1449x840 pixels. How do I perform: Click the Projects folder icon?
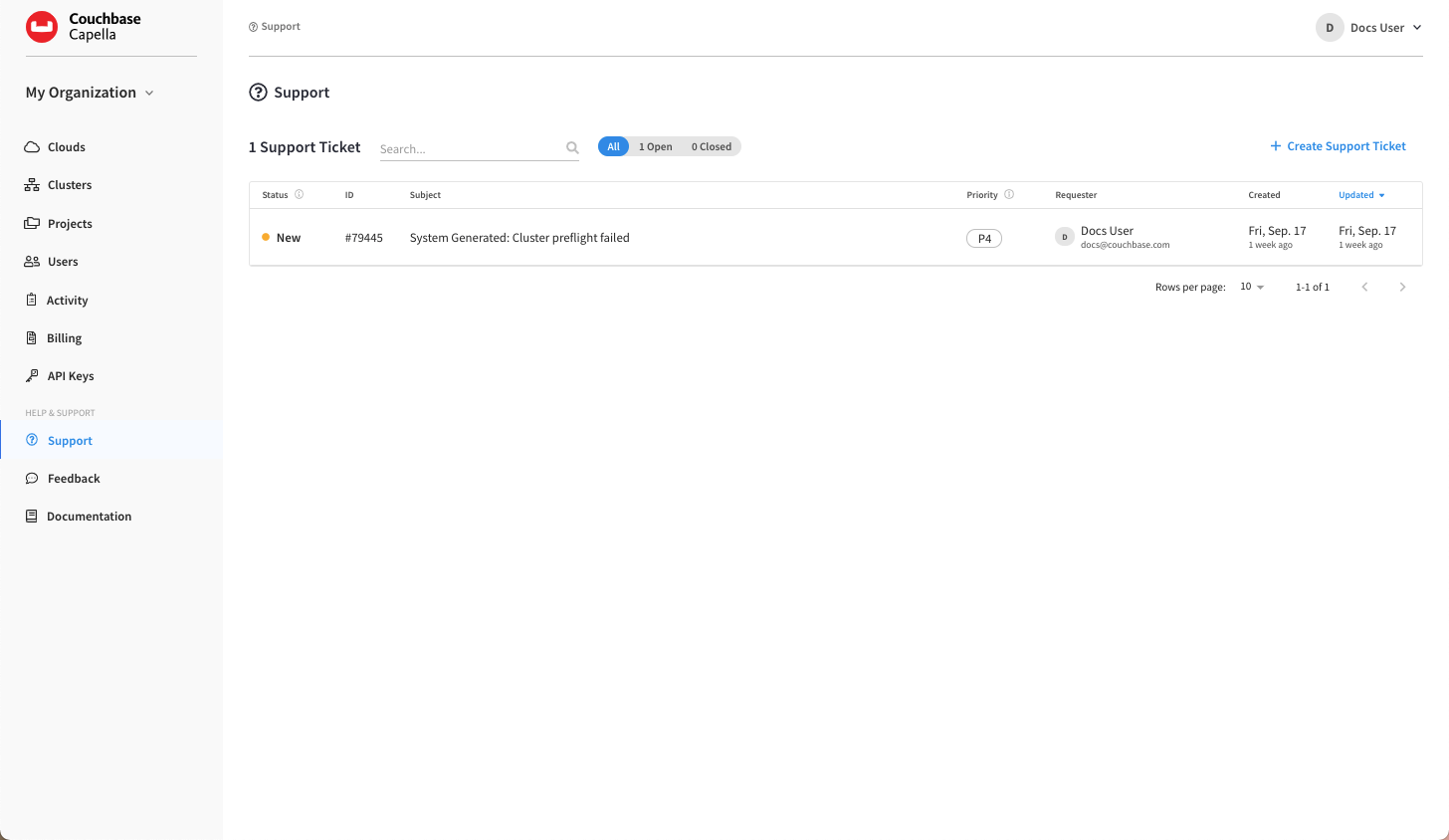click(33, 223)
